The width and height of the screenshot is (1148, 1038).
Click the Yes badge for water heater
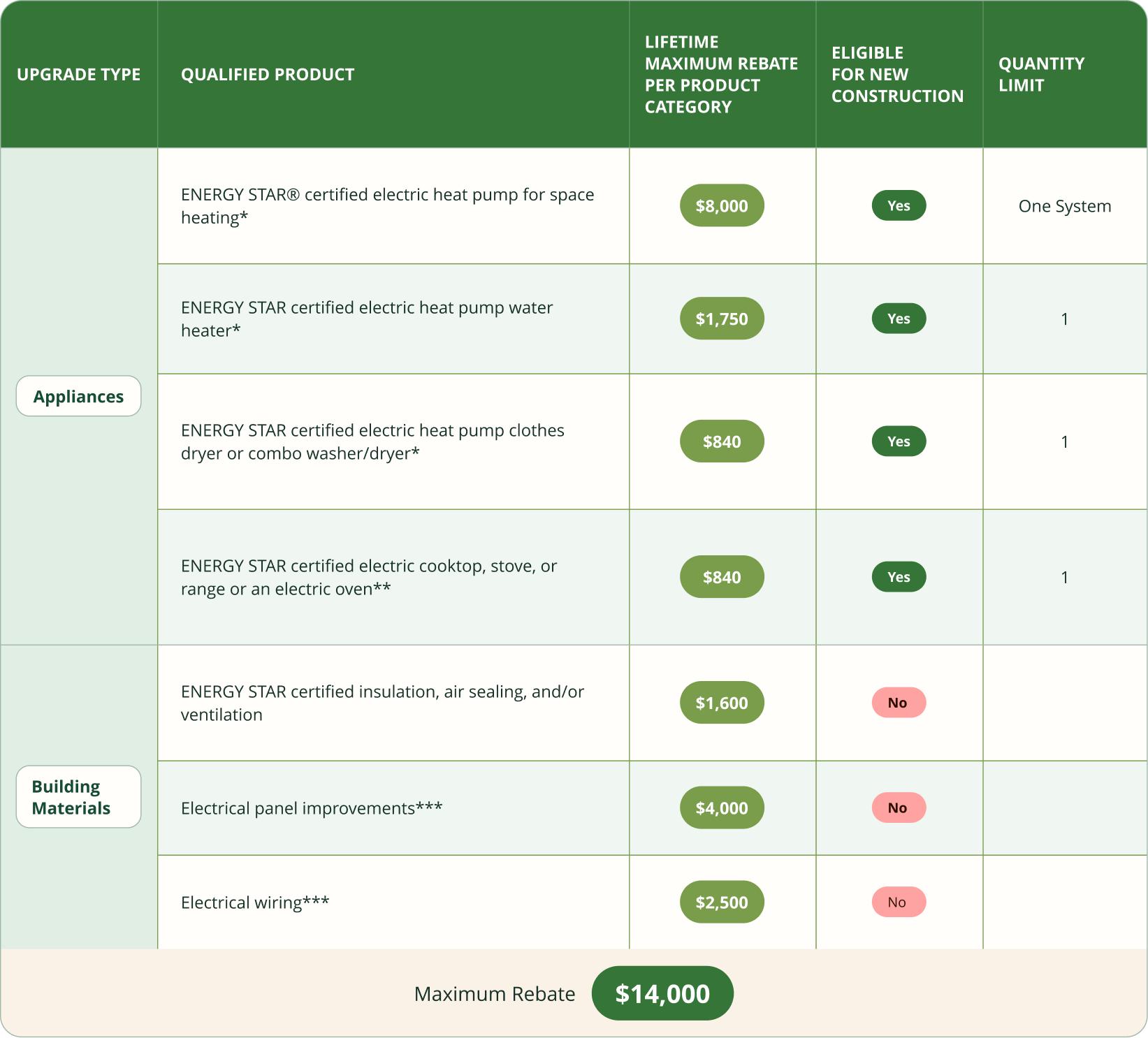(899, 319)
